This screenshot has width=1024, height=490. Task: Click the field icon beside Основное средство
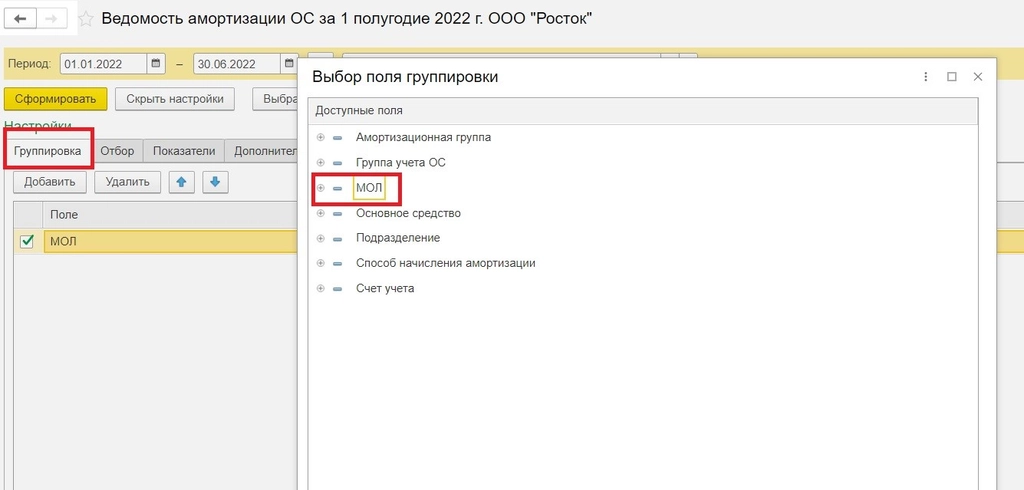point(337,213)
